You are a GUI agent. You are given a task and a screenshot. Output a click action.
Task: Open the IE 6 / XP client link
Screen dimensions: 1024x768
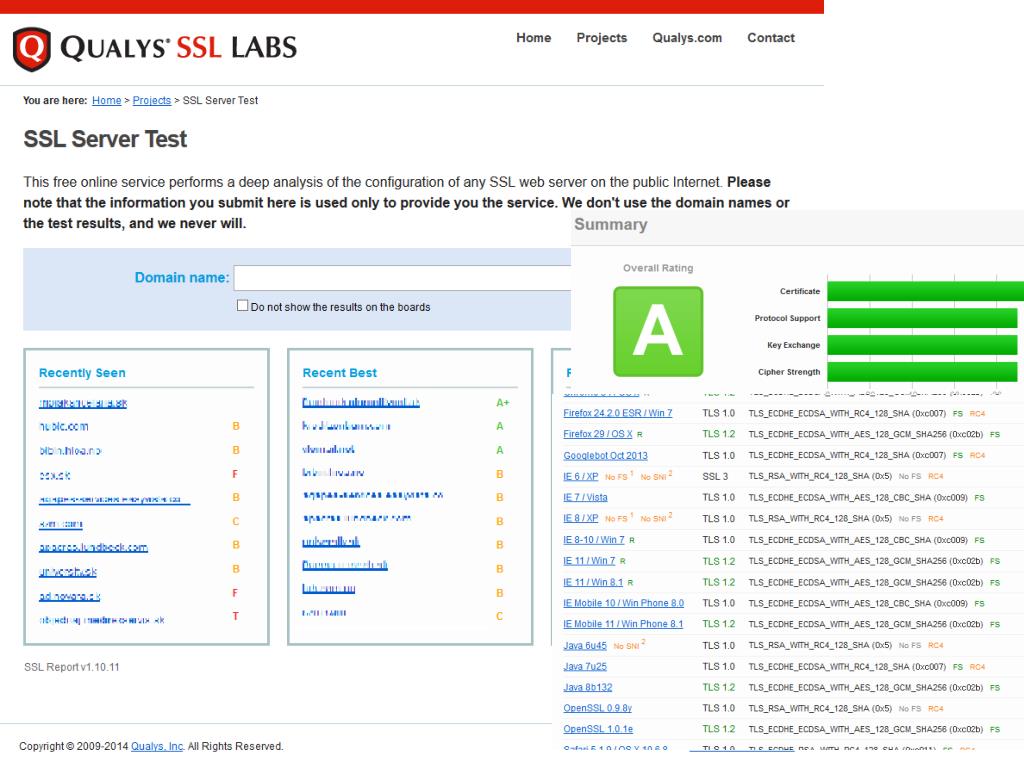pyautogui.click(x=581, y=477)
